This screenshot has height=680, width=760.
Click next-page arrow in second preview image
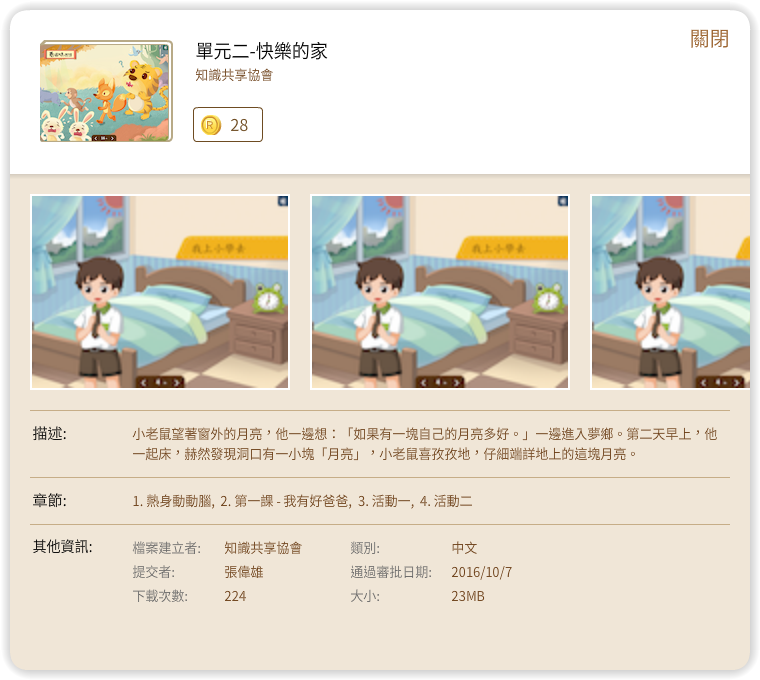click(x=457, y=382)
